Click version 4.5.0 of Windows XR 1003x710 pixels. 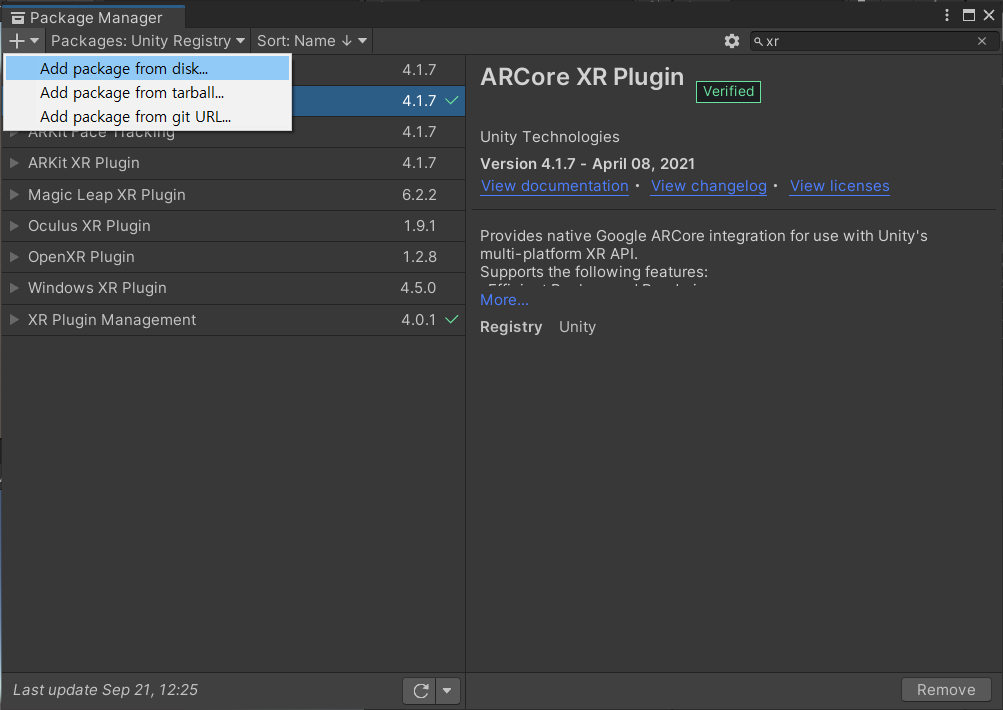[x=418, y=288]
